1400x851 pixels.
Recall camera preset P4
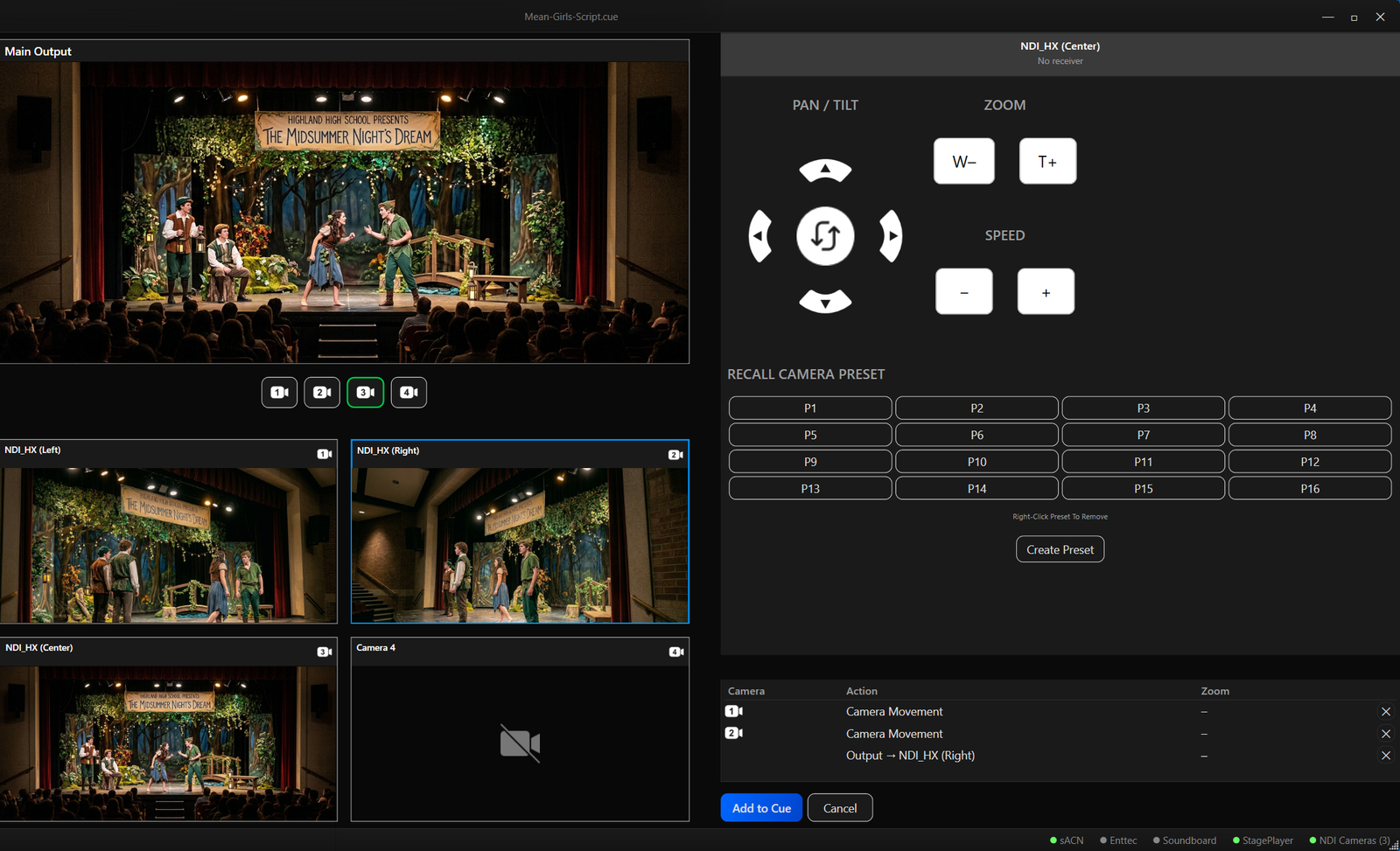[x=1310, y=408]
